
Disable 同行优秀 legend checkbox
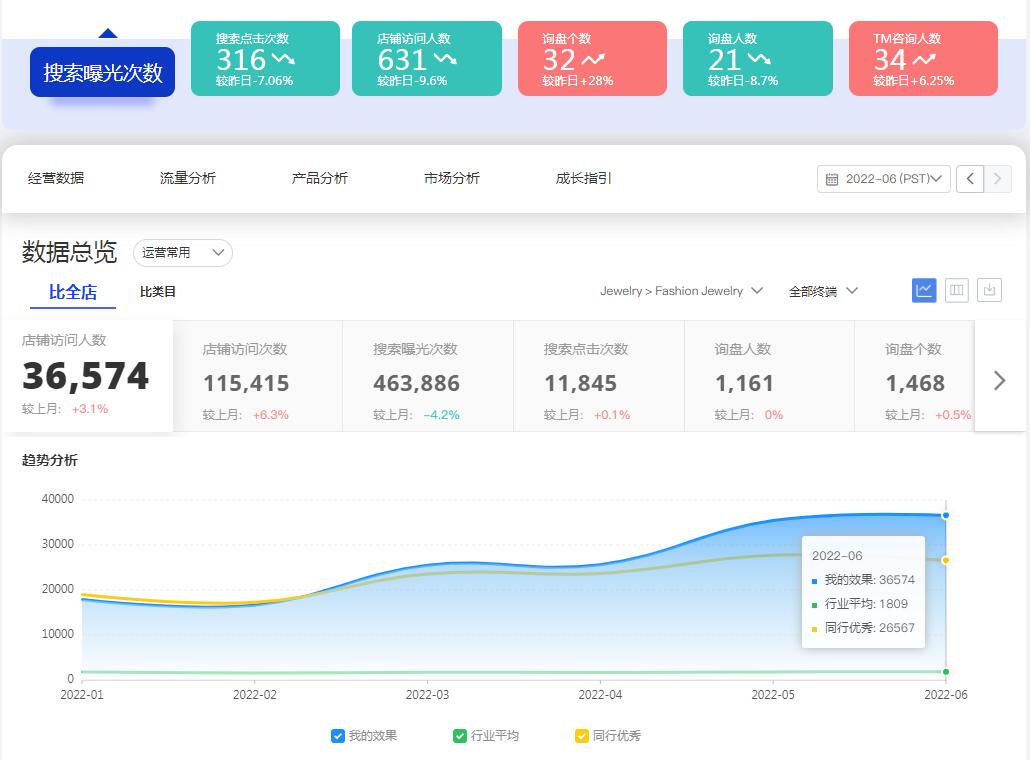(582, 736)
